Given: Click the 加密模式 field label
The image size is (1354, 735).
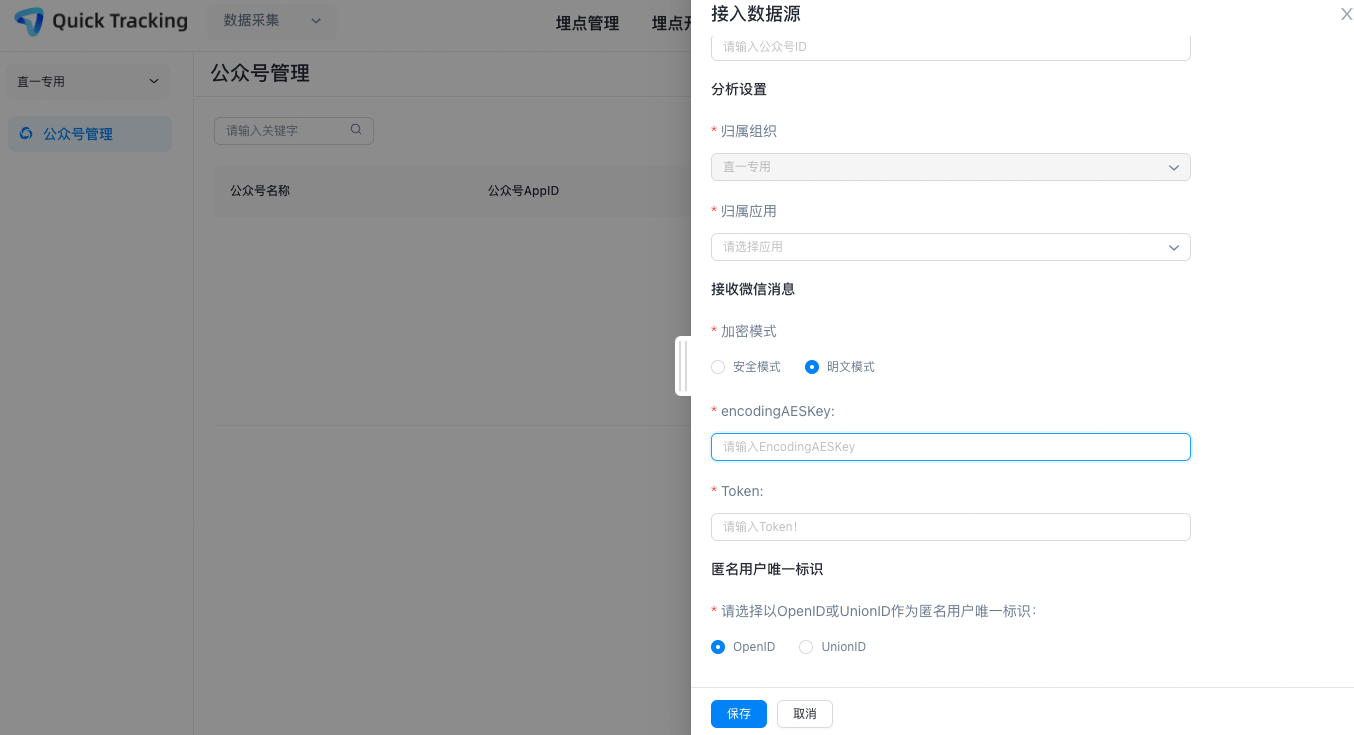Looking at the screenshot, I should 749,331.
